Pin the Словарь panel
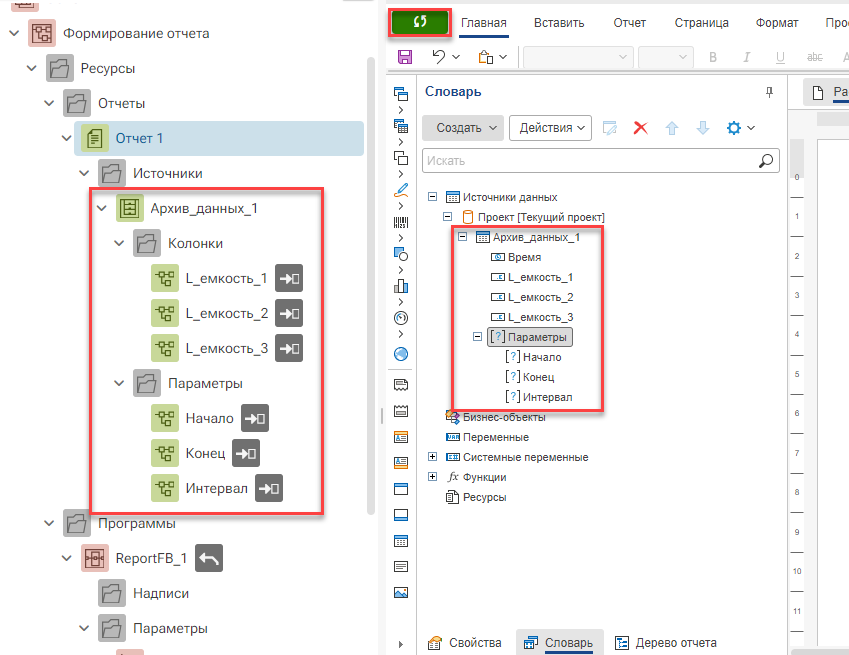 (769, 93)
